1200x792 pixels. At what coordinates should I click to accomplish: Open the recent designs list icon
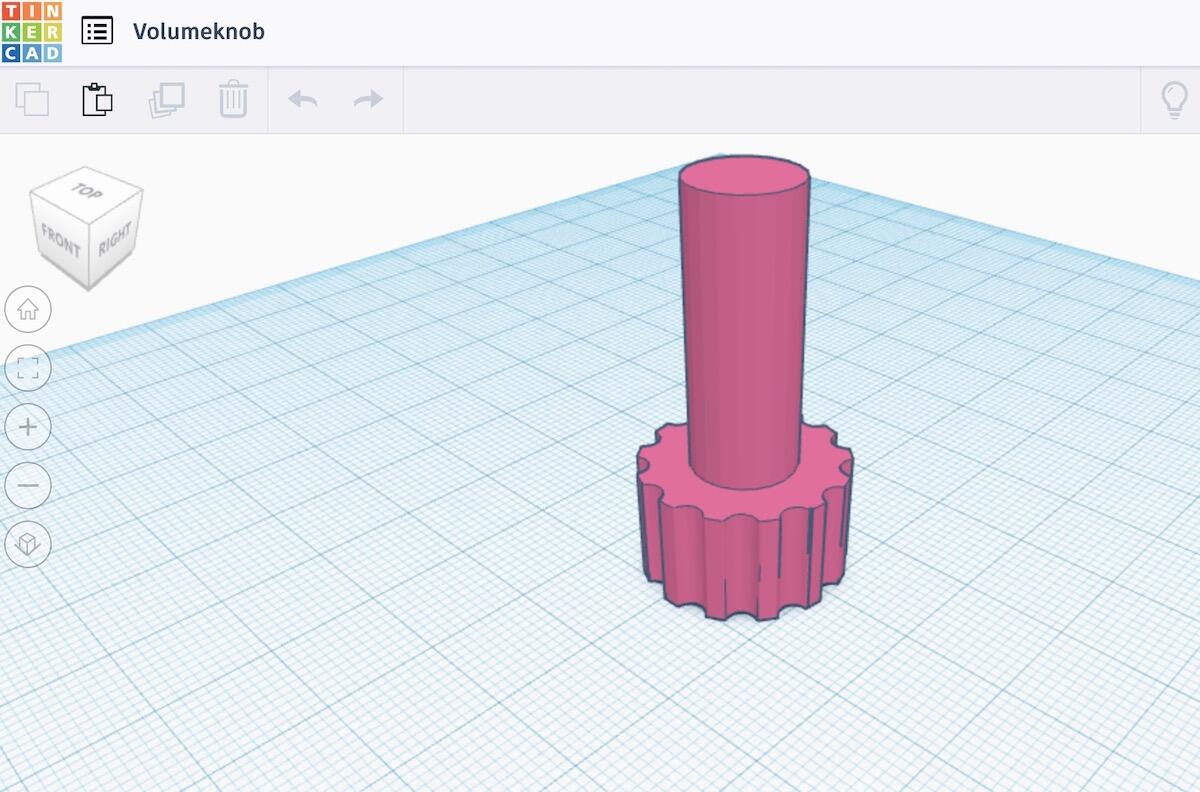[97, 31]
